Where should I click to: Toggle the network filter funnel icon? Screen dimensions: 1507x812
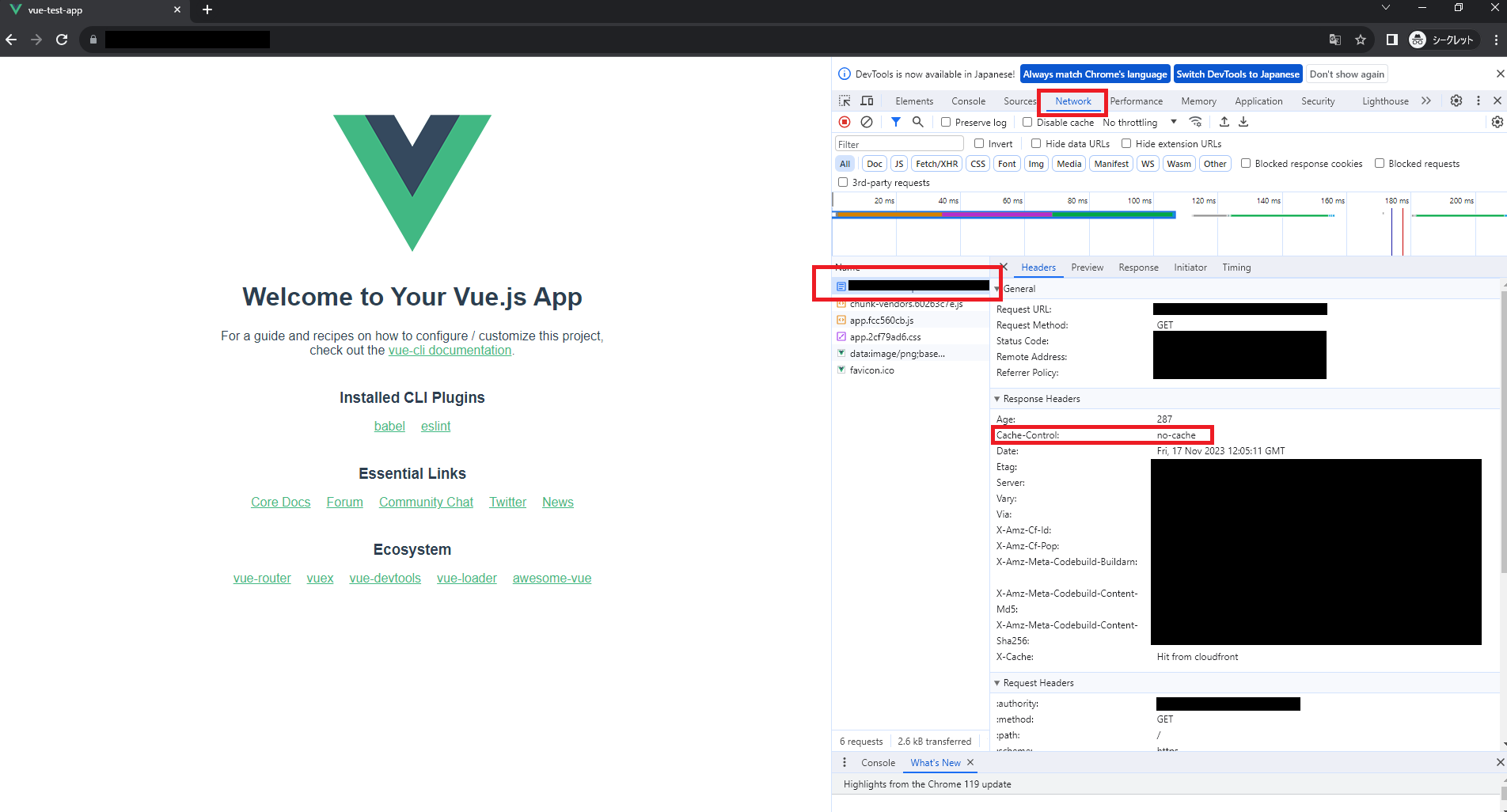pyautogui.click(x=896, y=122)
